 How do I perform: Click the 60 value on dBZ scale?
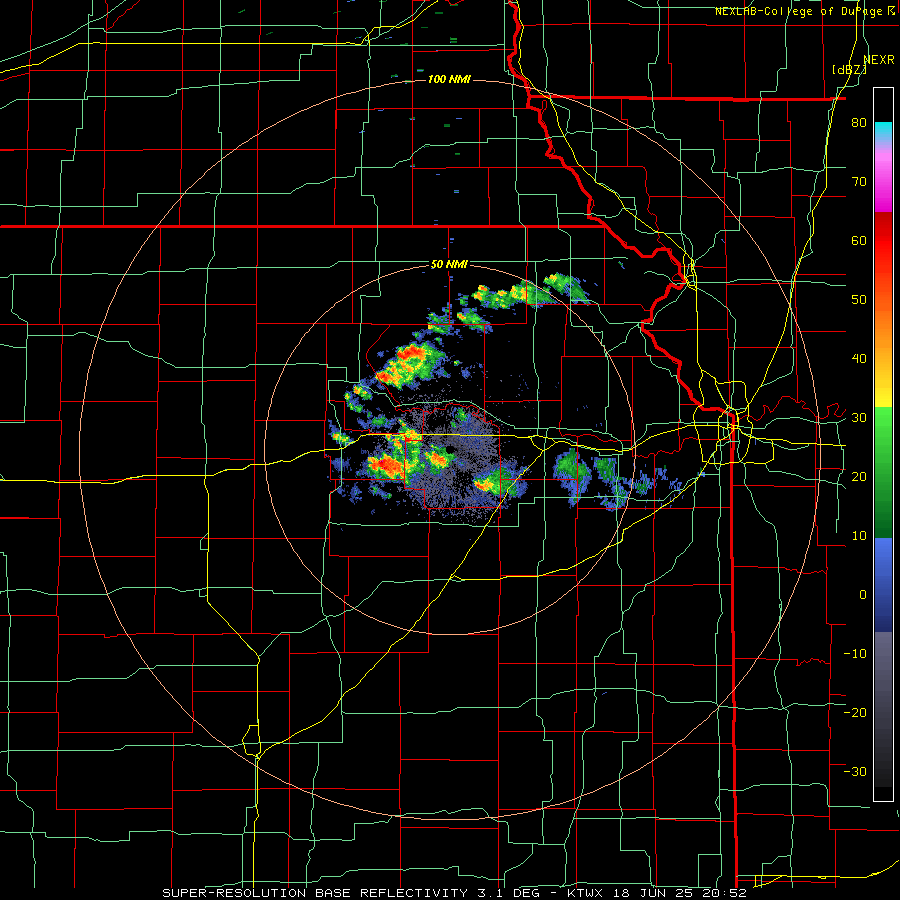pyautogui.click(x=859, y=240)
